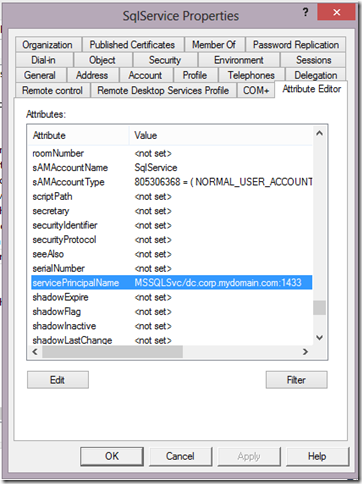Select the Password Replication tab
Viewport: 362px width, 484px height.
tap(296, 45)
